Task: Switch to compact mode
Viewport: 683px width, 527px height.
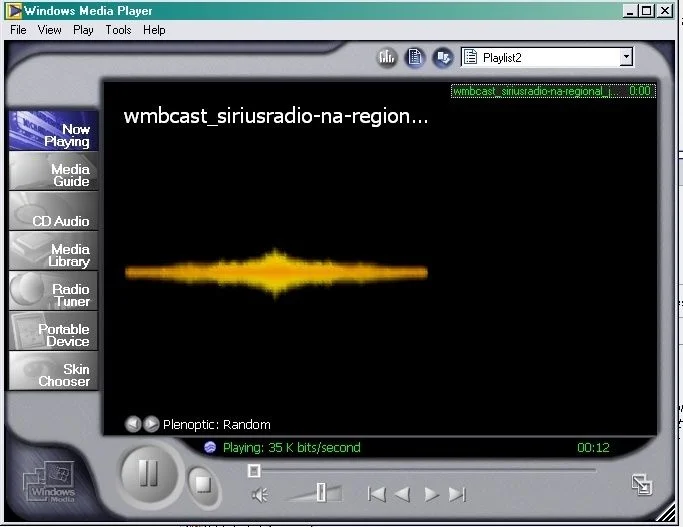Action: click(x=642, y=485)
